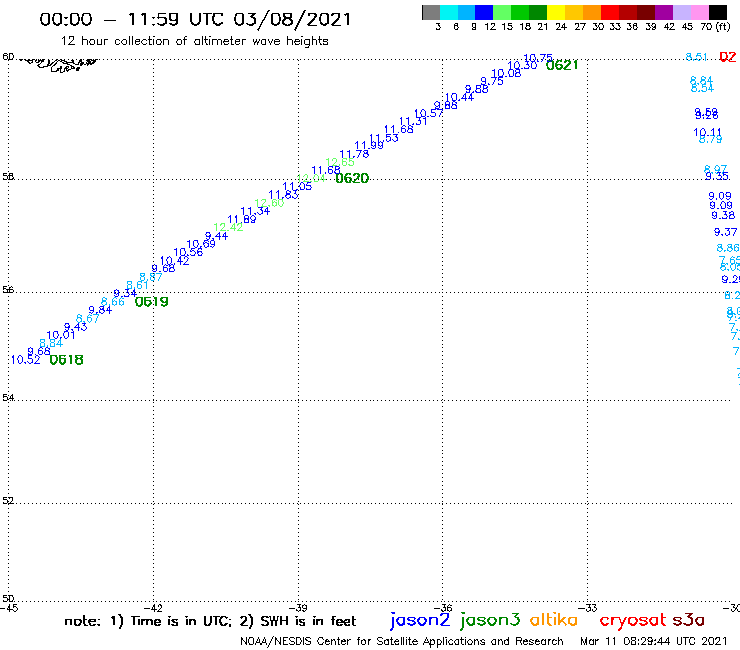Screen dimensions: 740x650
Task: Click the 9.84 wave height value
Action: click(100, 310)
